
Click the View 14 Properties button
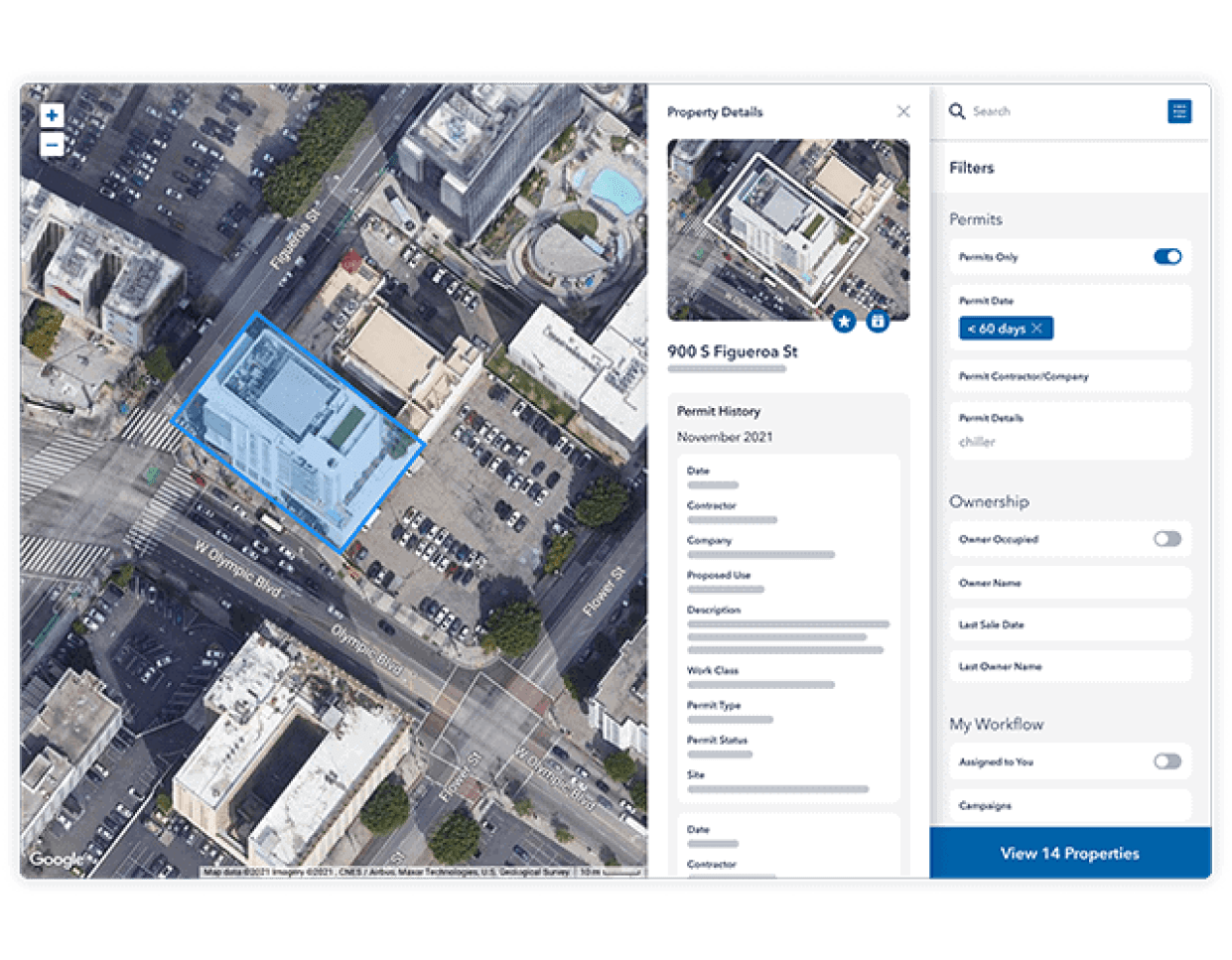click(1069, 853)
